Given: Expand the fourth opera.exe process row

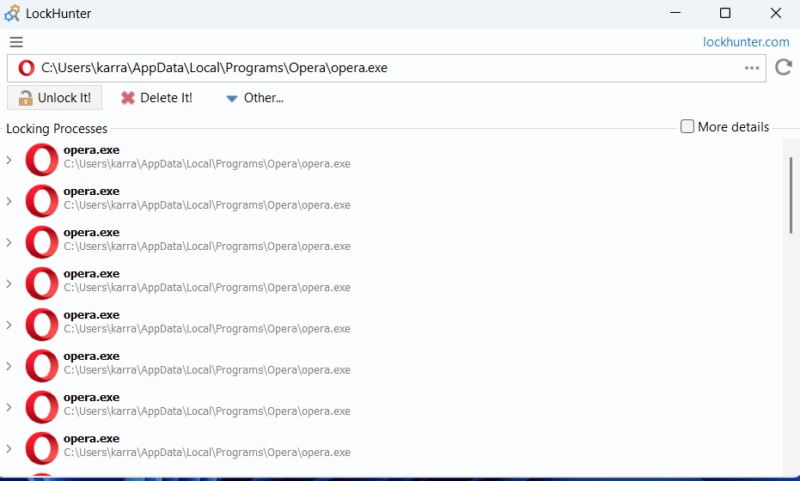Looking at the screenshot, I should tap(9, 284).
